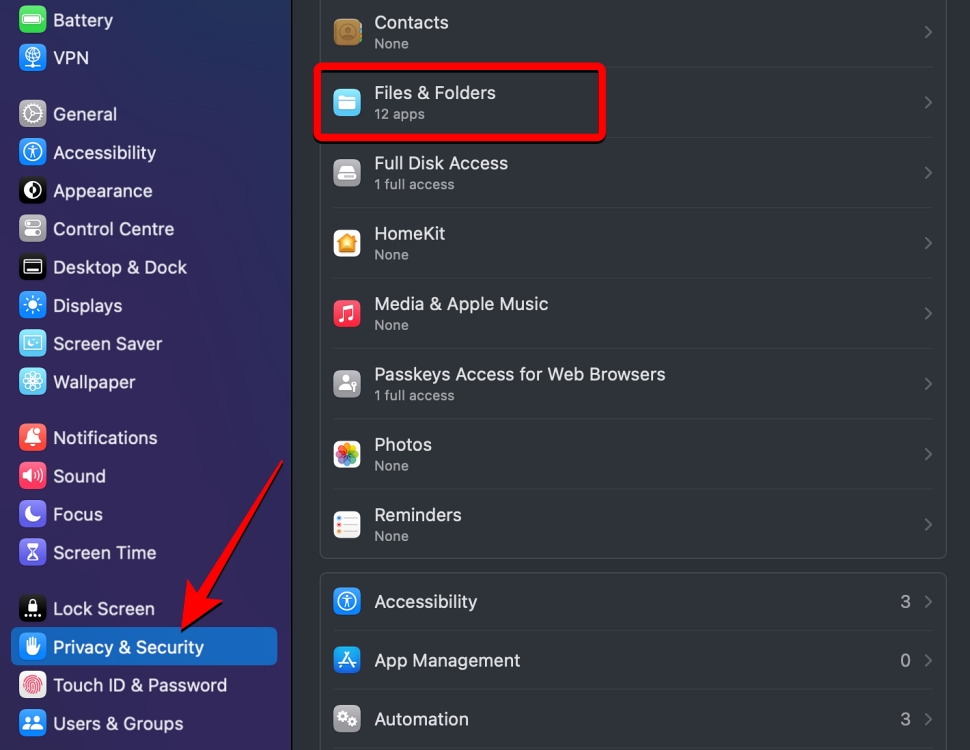Select the Control Centre icon
The width and height of the screenshot is (970, 750).
click(x=33, y=229)
